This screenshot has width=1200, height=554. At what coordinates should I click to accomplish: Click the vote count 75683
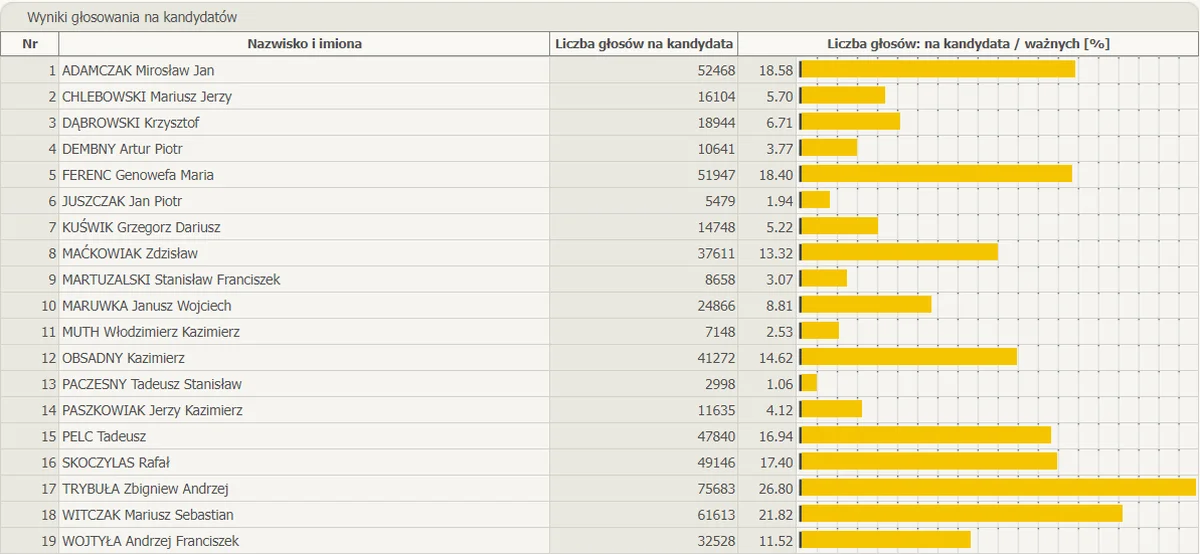pos(715,489)
